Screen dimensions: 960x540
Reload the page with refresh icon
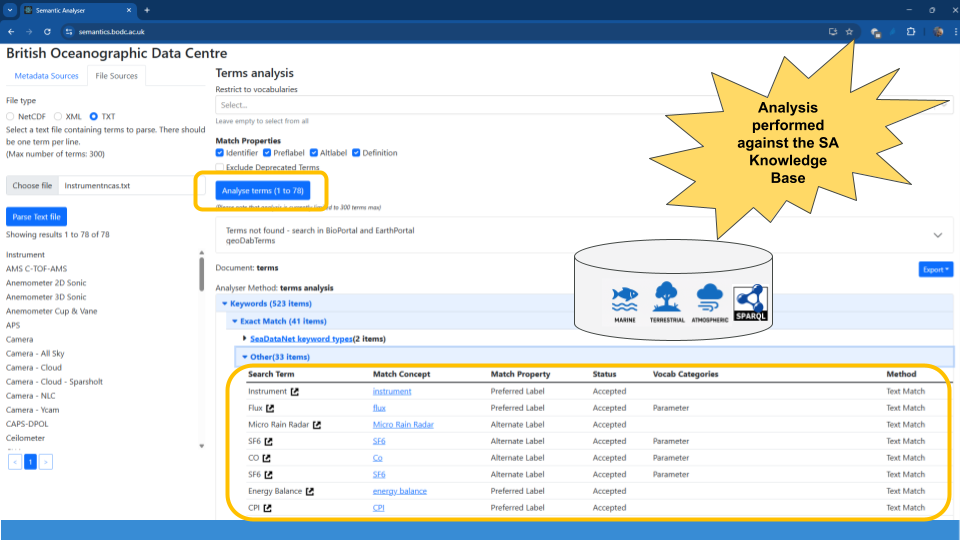click(x=47, y=32)
